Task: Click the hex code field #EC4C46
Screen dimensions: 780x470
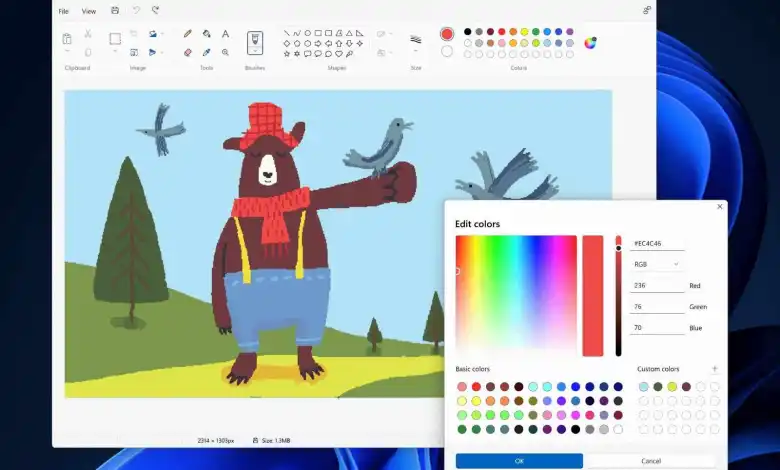Action: coord(657,243)
